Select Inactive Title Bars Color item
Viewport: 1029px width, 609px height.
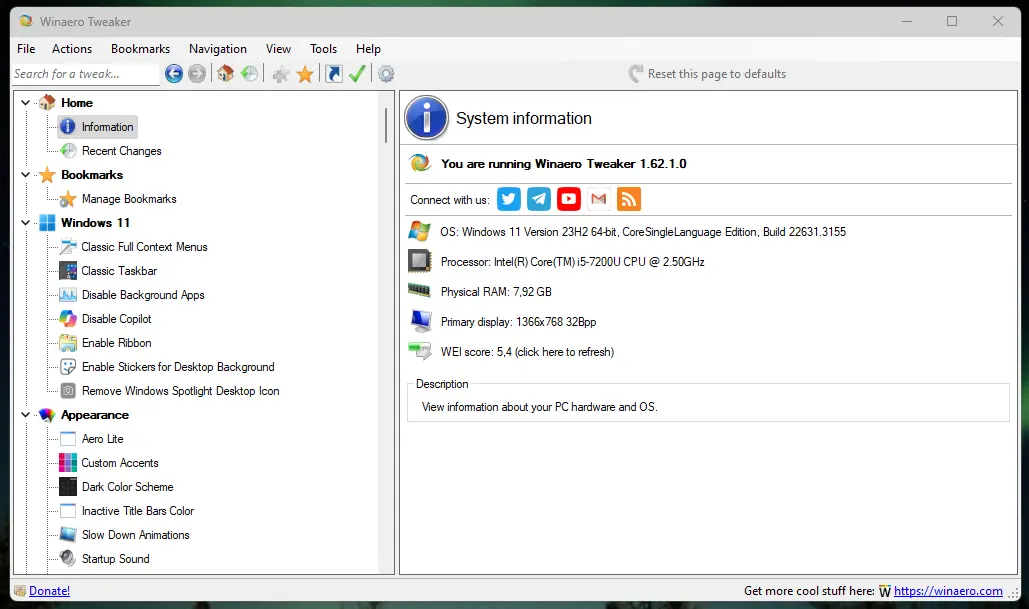(138, 511)
